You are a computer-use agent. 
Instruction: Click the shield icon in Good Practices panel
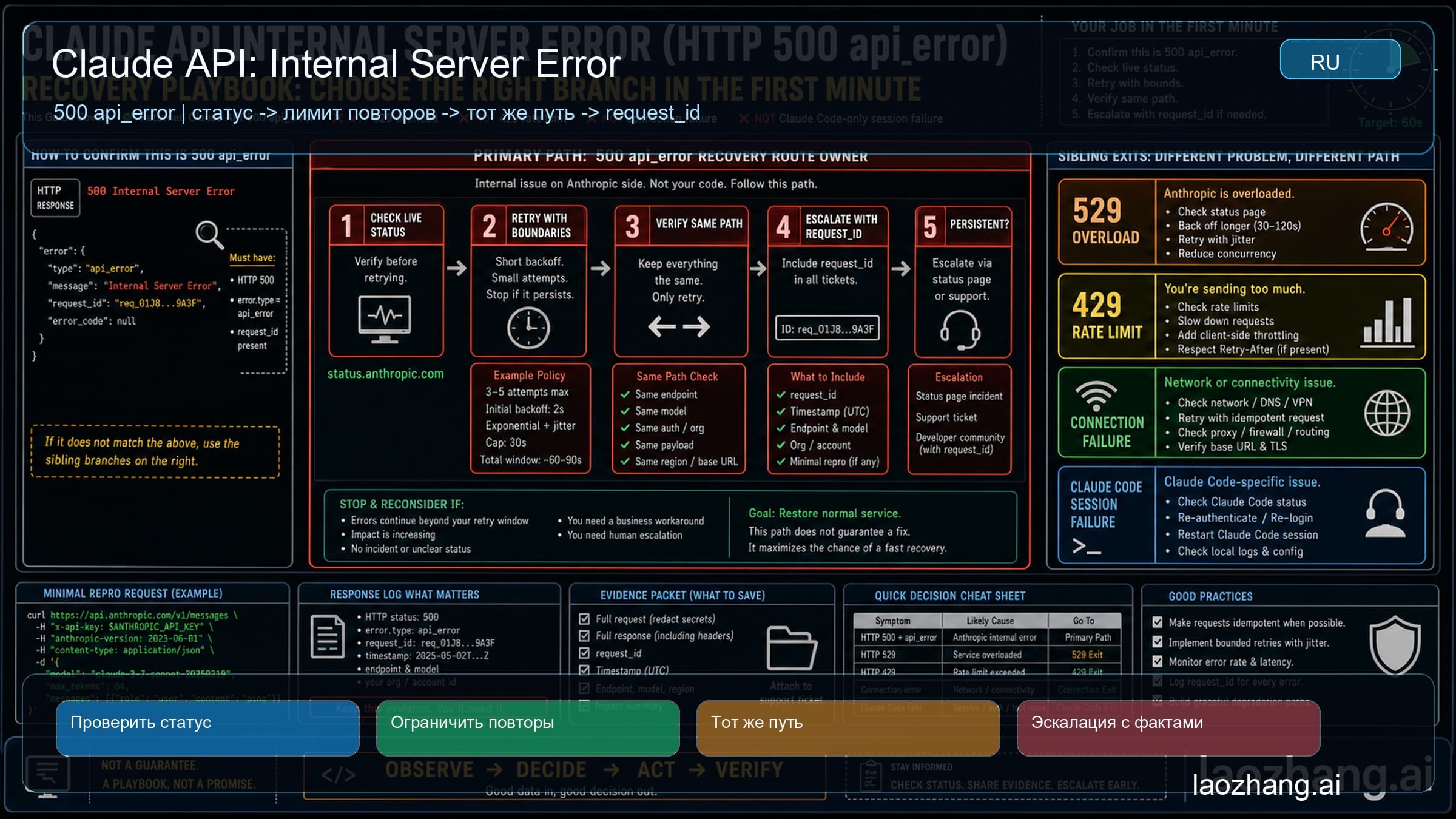(x=1395, y=645)
